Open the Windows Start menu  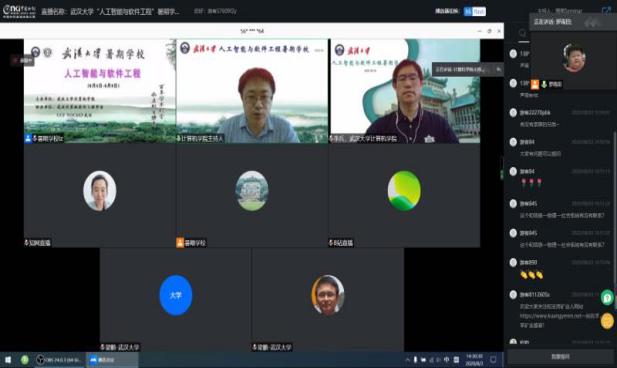click(7, 360)
